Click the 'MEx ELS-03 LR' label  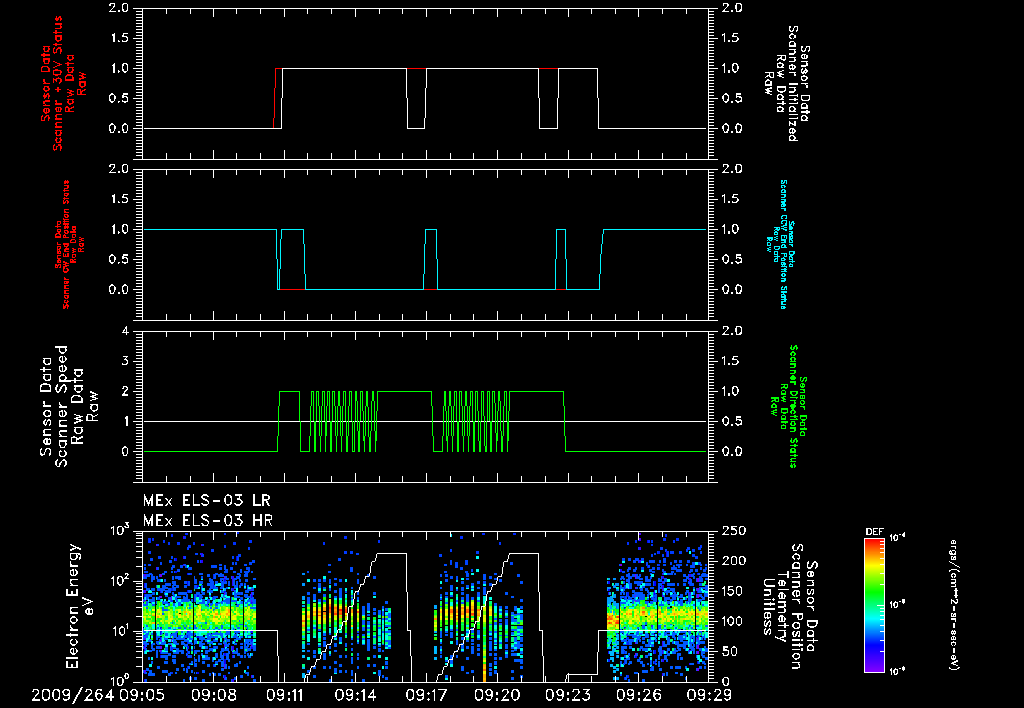click(206, 501)
